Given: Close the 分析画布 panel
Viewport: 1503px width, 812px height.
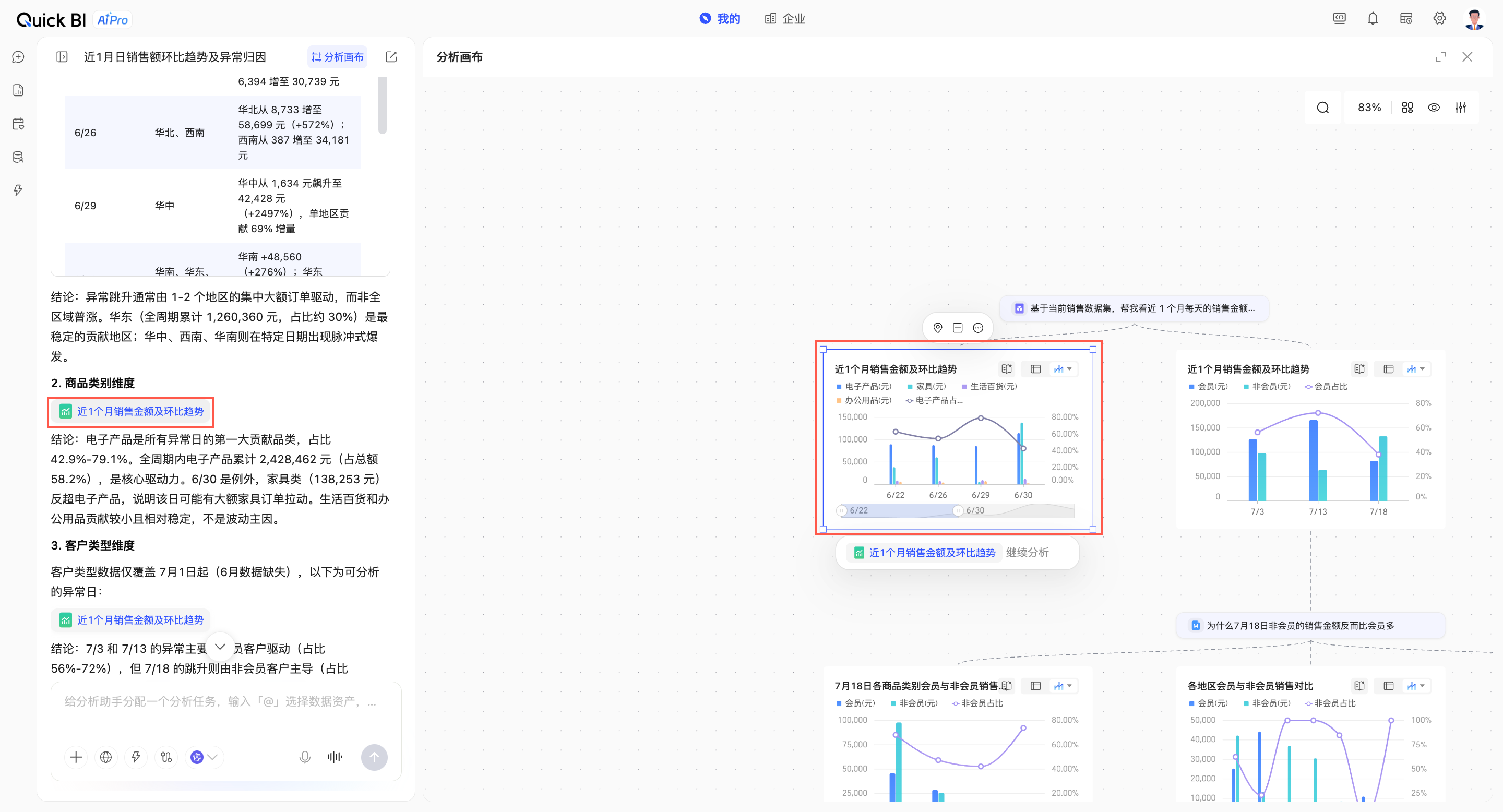Looking at the screenshot, I should (1467, 56).
